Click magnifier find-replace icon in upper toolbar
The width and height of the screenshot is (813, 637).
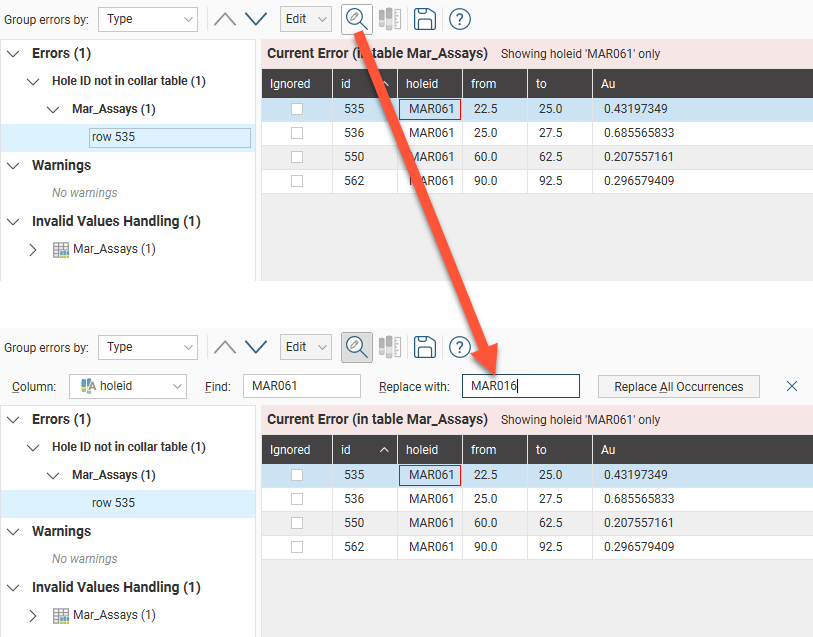[x=355, y=19]
